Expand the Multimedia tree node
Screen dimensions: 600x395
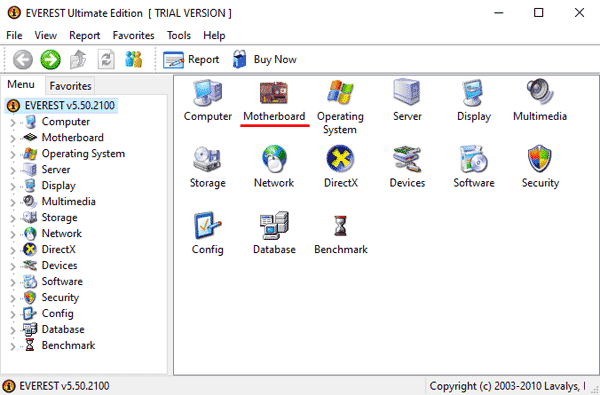[x=13, y=202]
